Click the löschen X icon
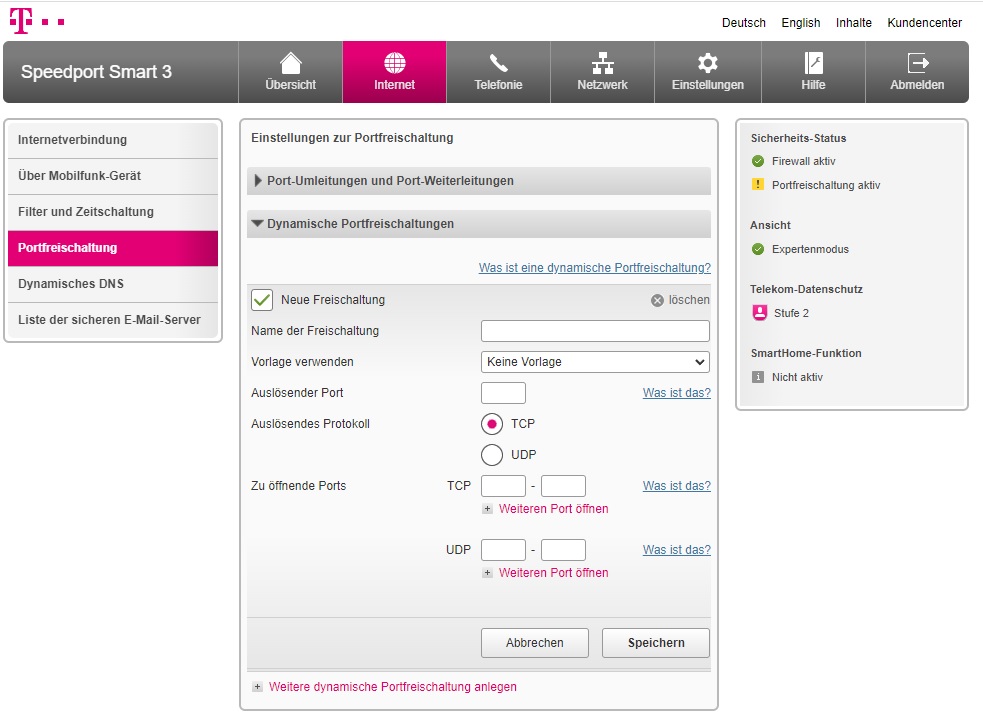This screenshot has width=983, height=722. tap(657, 300)
